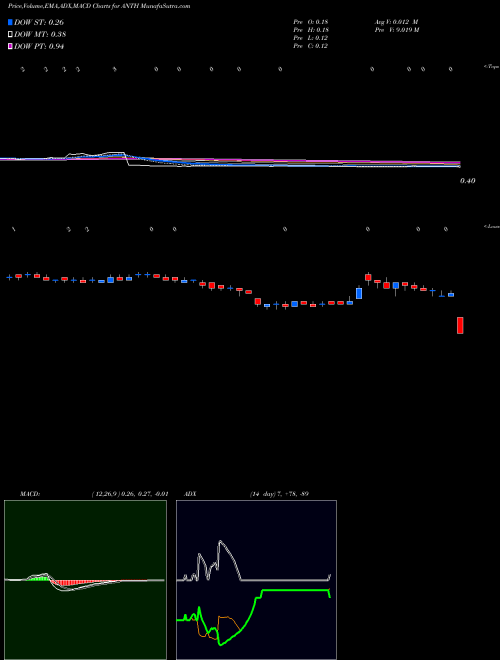500x660 pixels.
Task: Click the 'DOW ST: 0.26' legend text
Action: click(x=39, y=22)
